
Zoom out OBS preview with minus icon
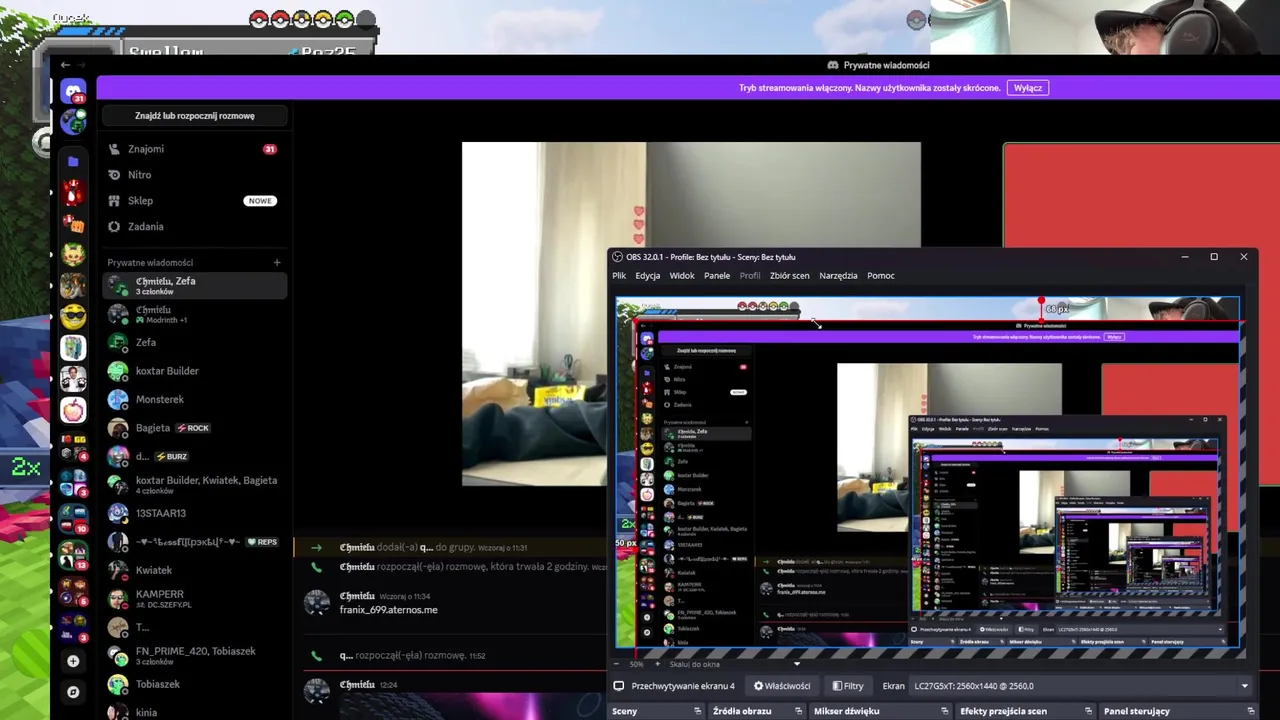point(618,664)
